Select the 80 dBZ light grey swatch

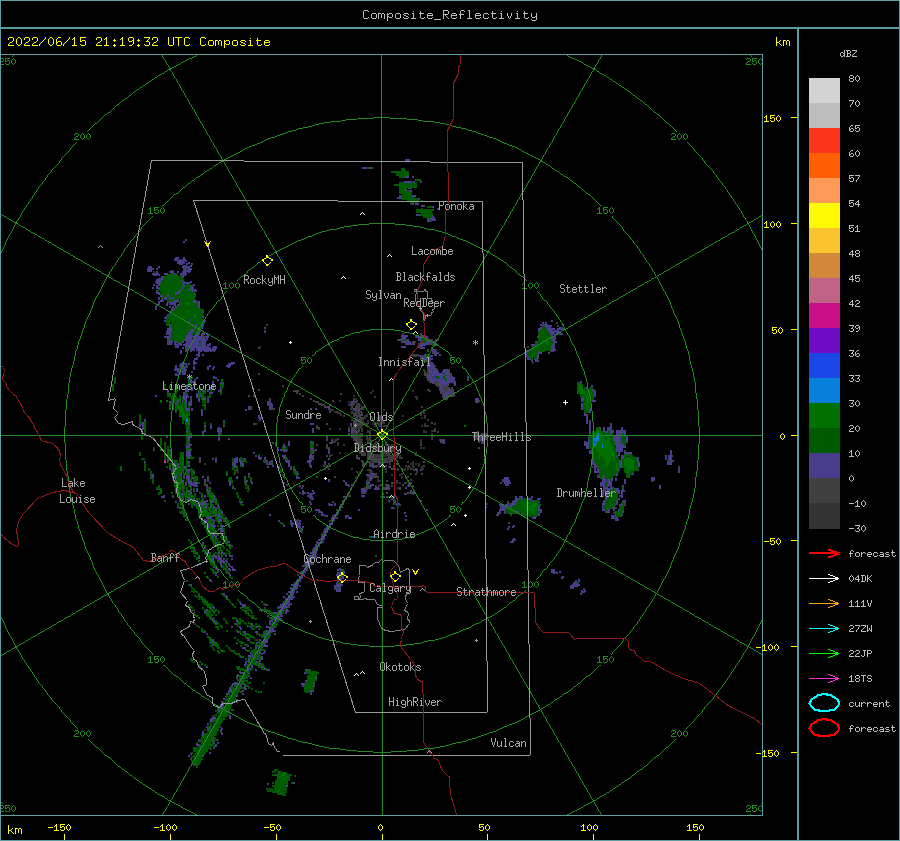[824, 90]
